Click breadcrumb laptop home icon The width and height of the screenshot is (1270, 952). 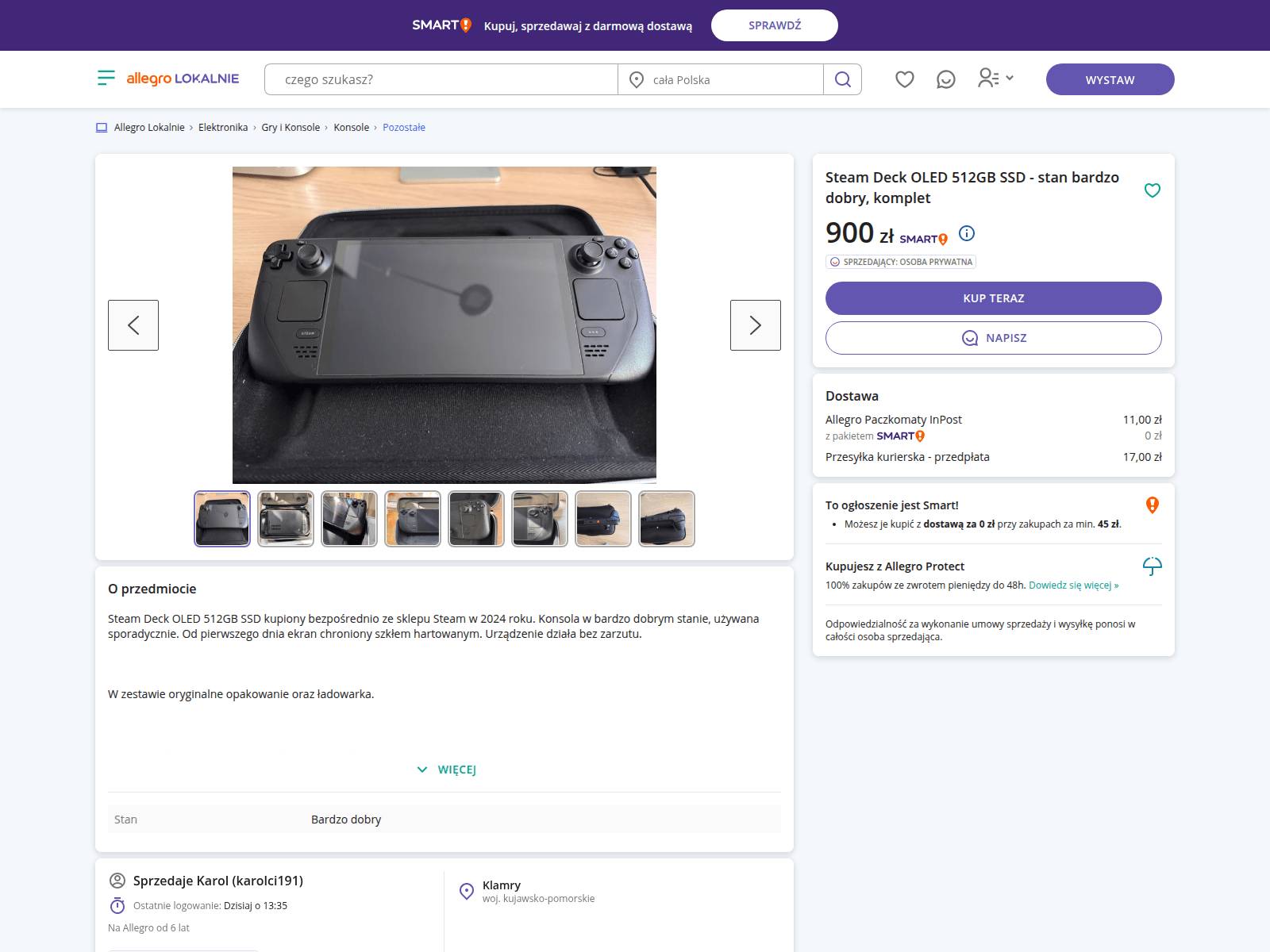(x=102, y=128)
